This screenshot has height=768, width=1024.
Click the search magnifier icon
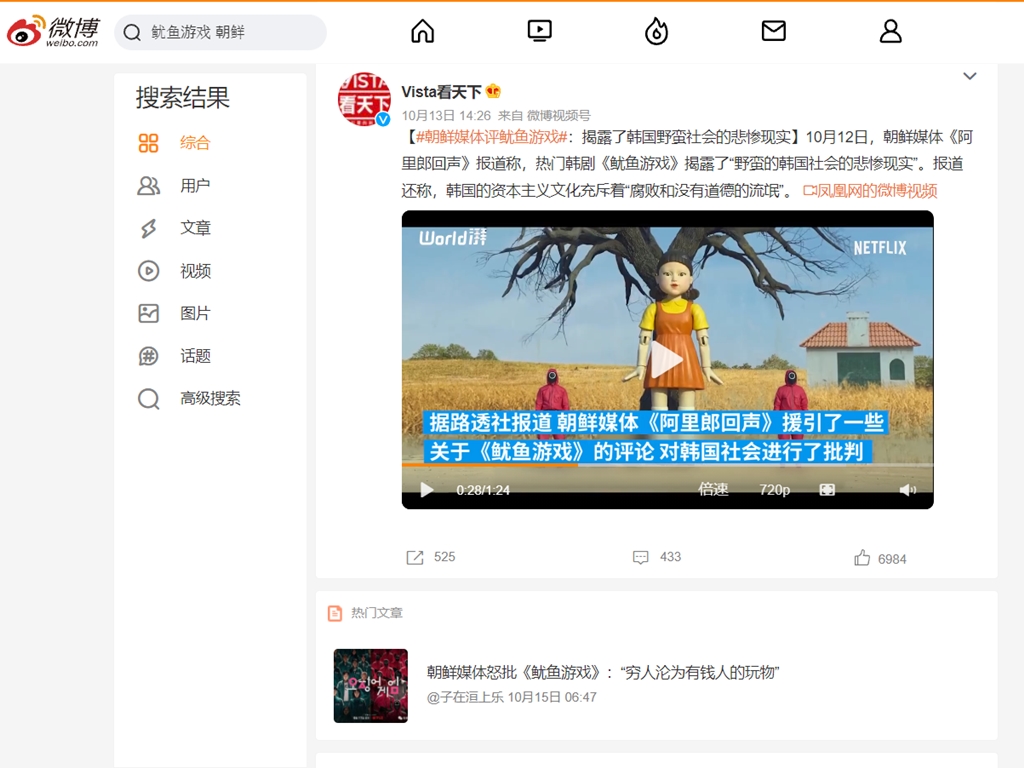132,32
